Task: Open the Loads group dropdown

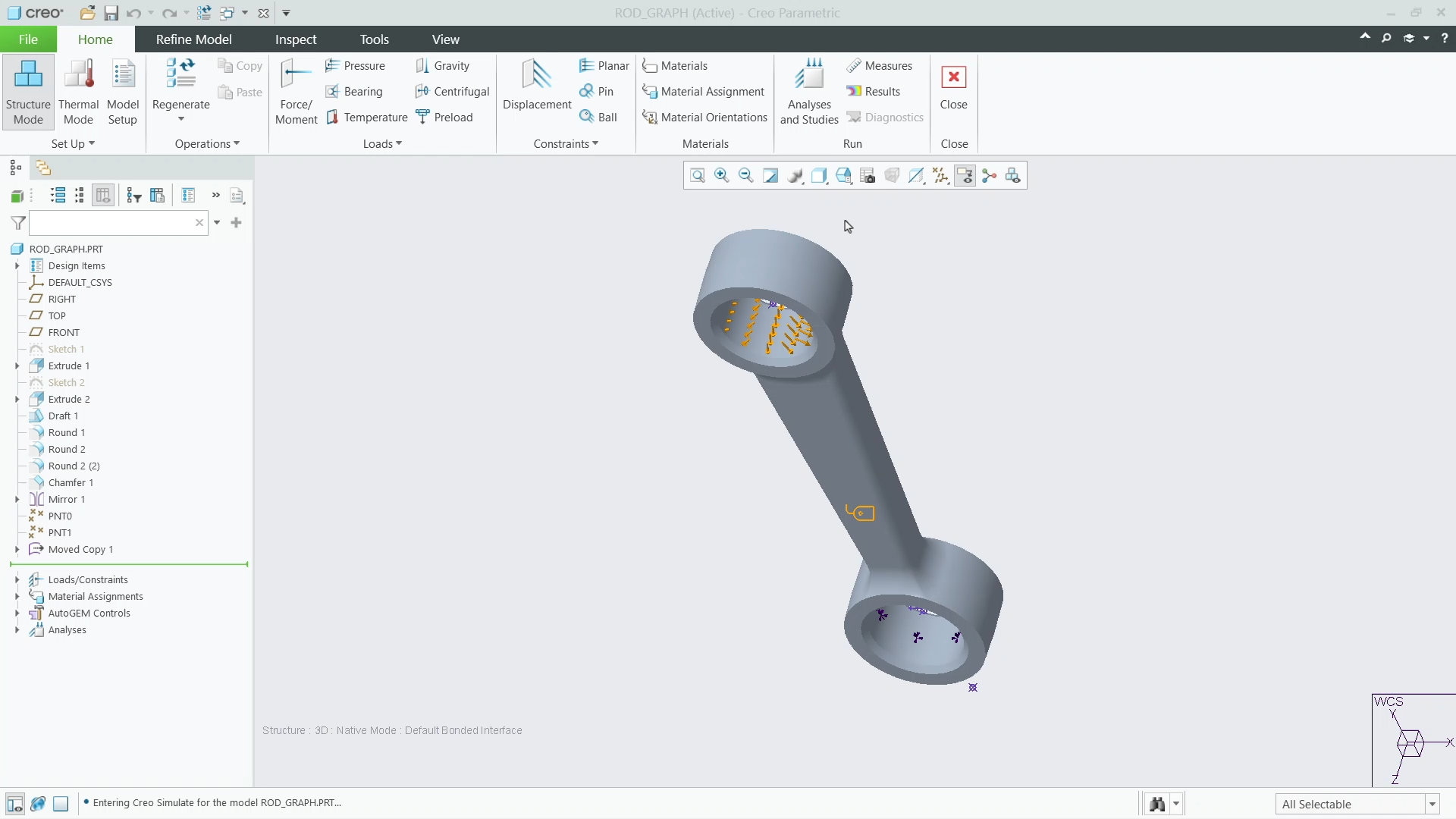Action: [x=382, y=144]
